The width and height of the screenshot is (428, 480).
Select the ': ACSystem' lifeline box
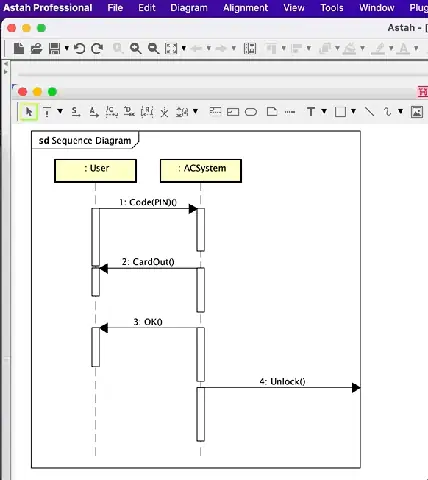pos(201,171)
